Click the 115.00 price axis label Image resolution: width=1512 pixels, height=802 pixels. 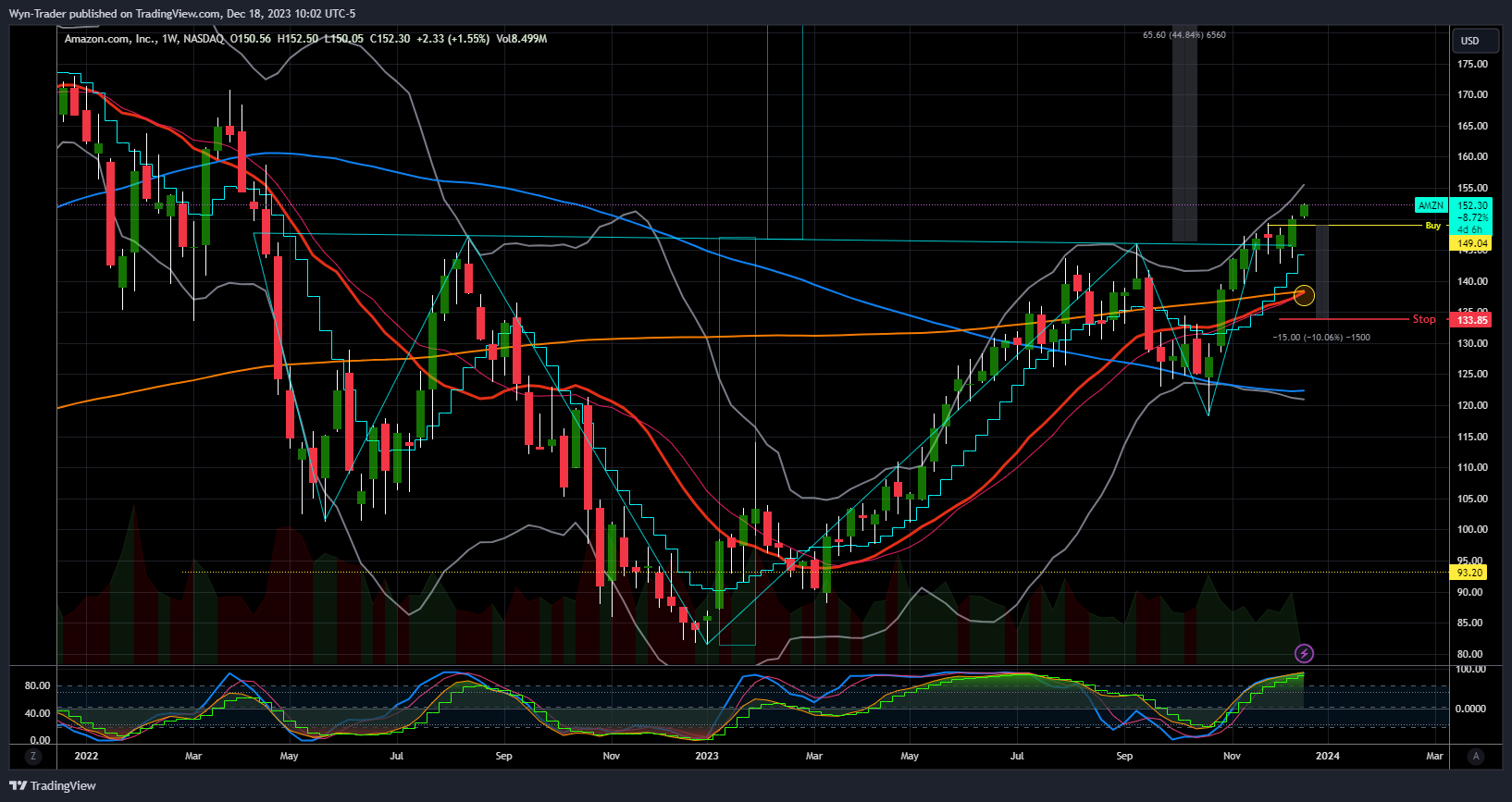click(x=1472, y=437)
